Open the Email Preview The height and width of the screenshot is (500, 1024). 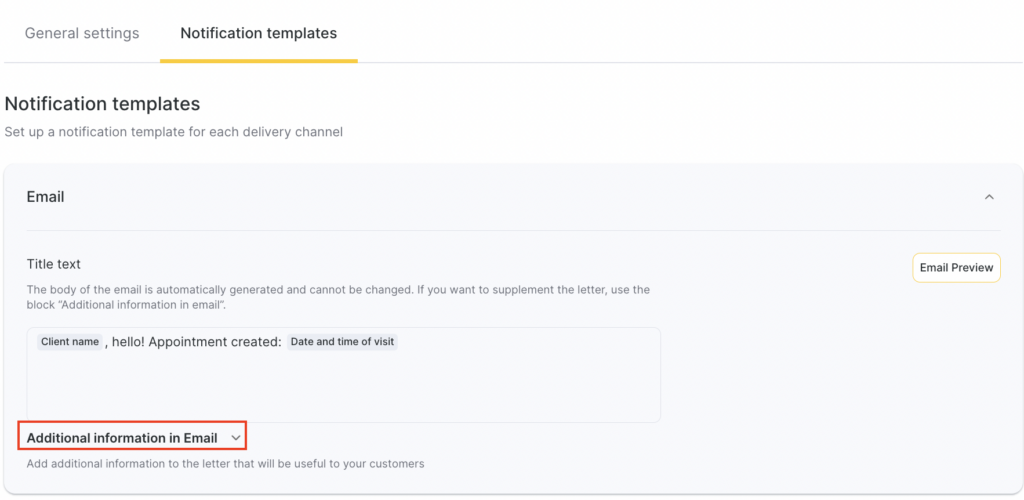956,268
